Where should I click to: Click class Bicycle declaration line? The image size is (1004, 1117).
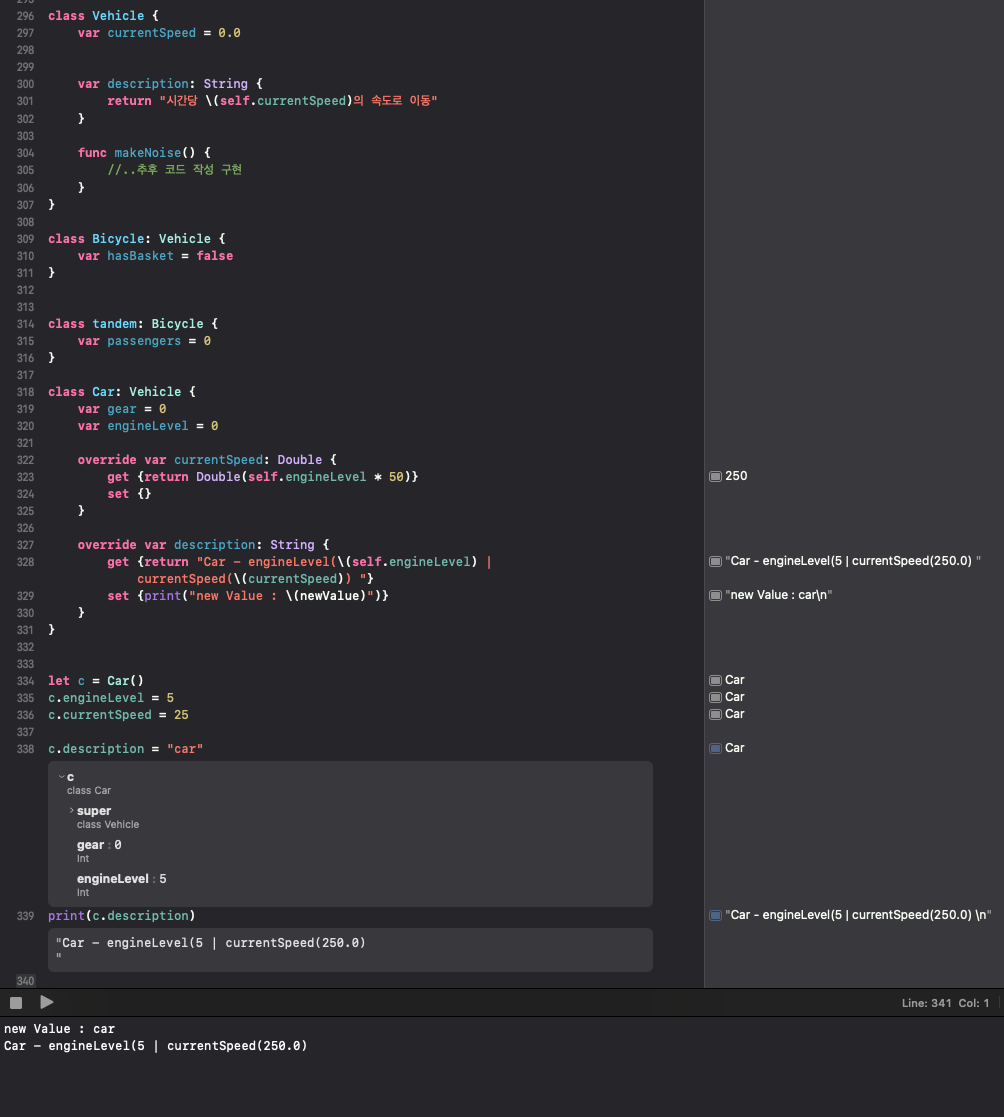tap(136, 239)
